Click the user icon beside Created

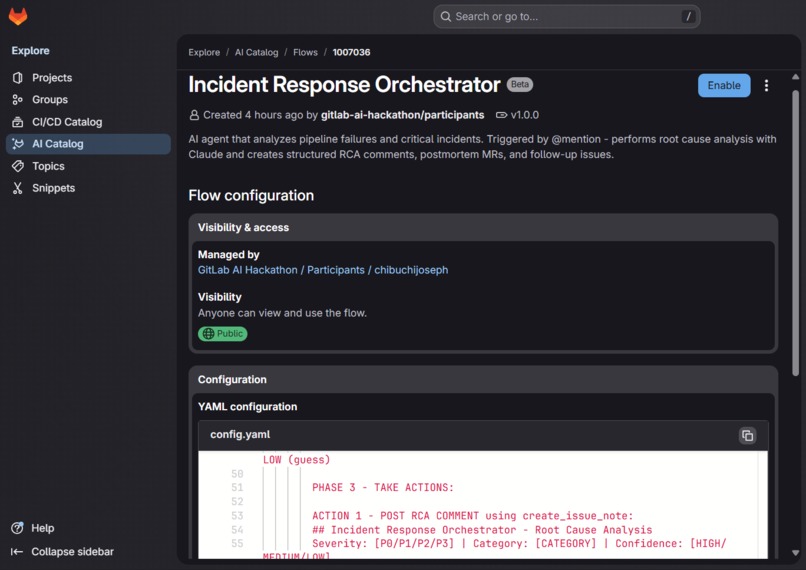pyautogui.click(x=194, y=115)
